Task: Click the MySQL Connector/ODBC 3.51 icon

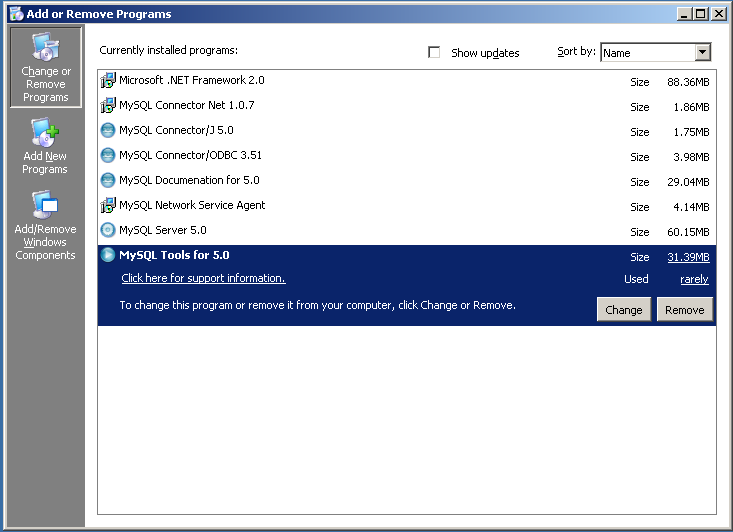Action: click(x=108, y=156)
